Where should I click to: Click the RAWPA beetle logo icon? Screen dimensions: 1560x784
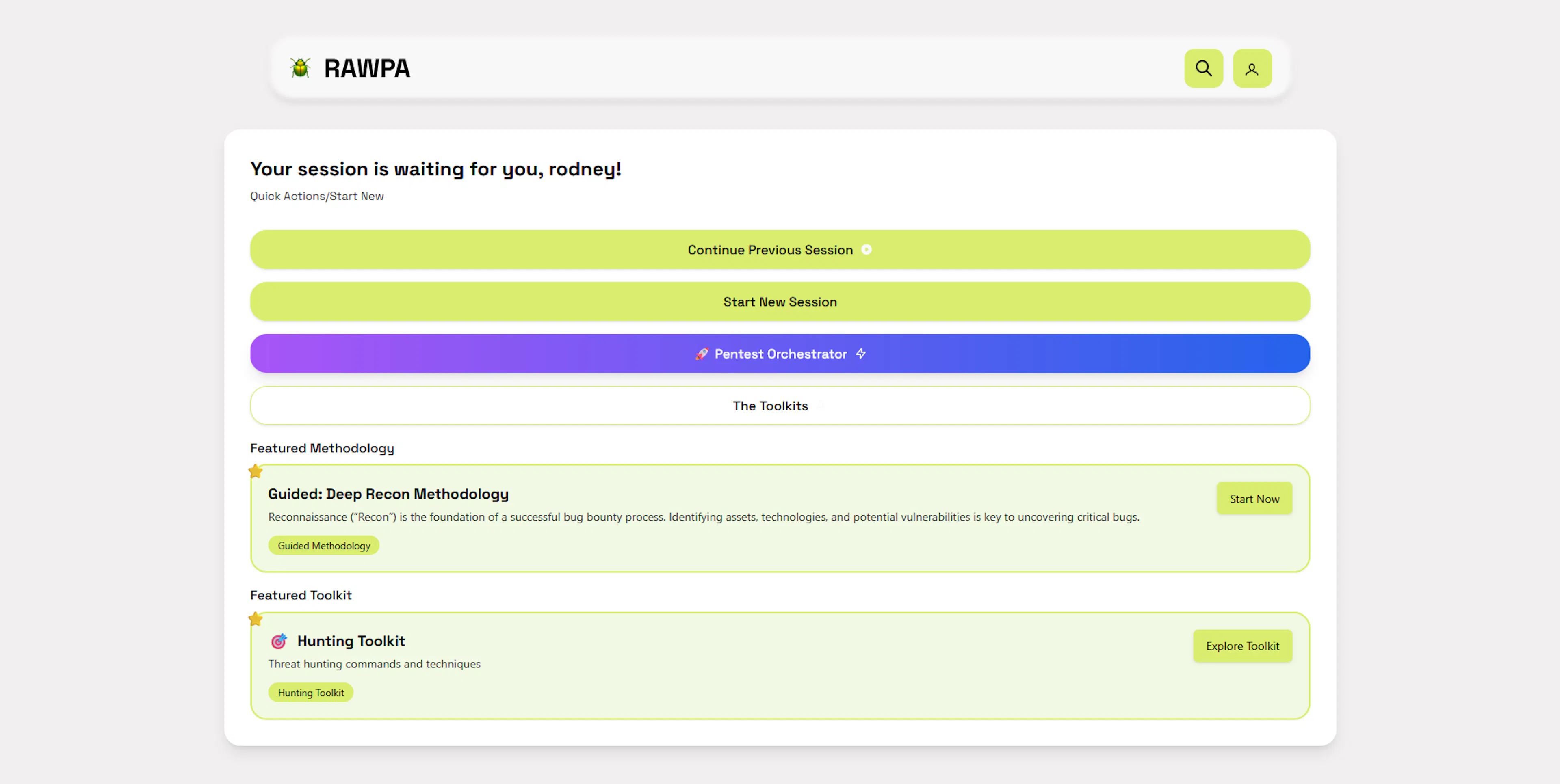coord(300,68)
